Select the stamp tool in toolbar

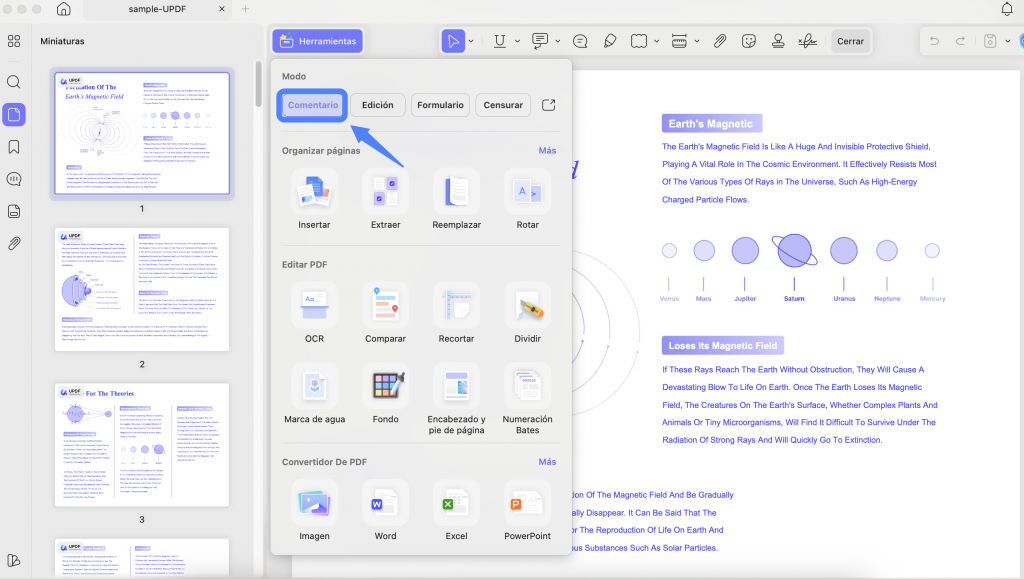coord(778,41)
